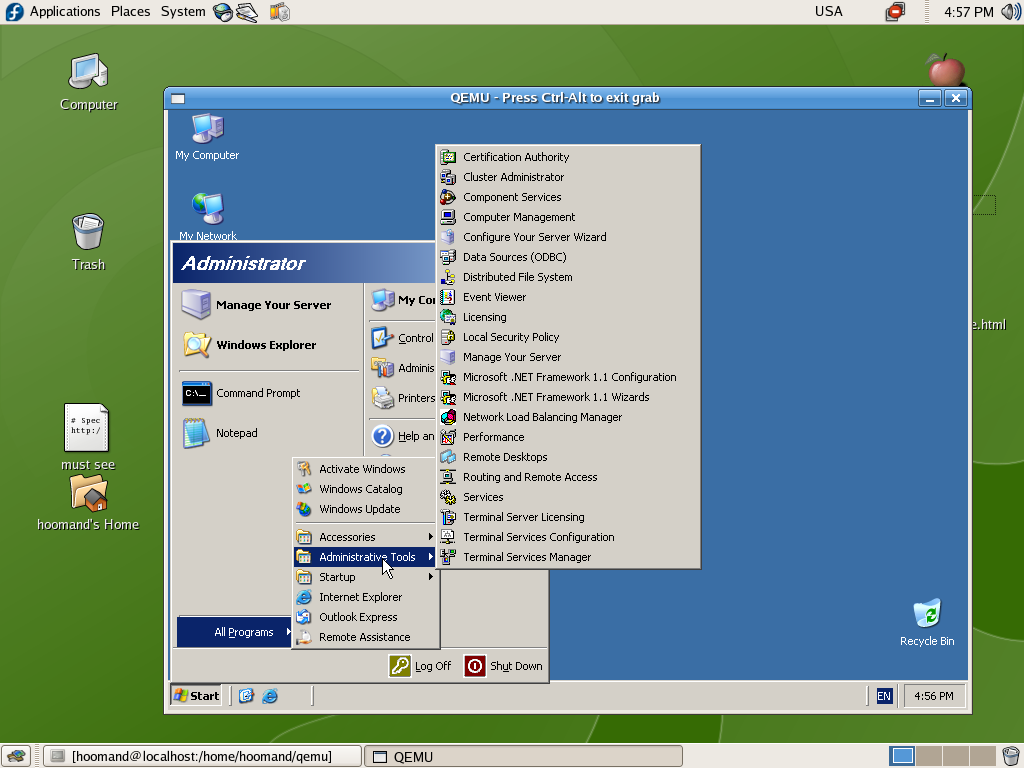Image resolution: width=1024 pixels, height=768 pixels.
Task: Open Routing and Remote Access icon
Action: click(x=448, y=477)
